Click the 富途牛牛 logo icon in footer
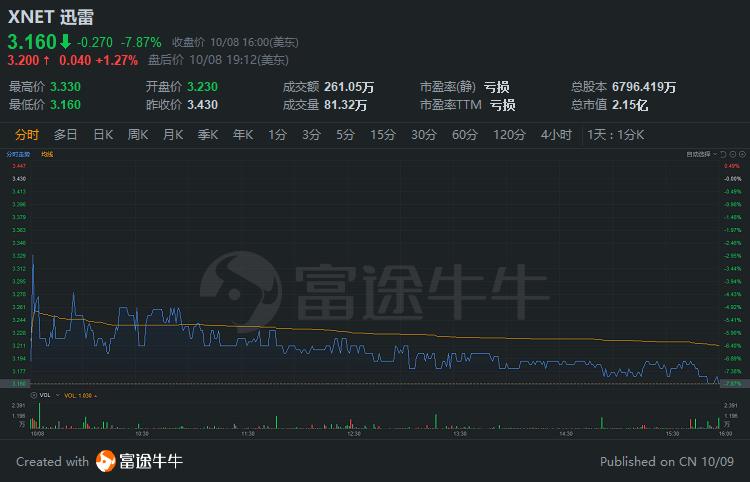The width and height of the screenshot is (750, 482). [106, 461]
